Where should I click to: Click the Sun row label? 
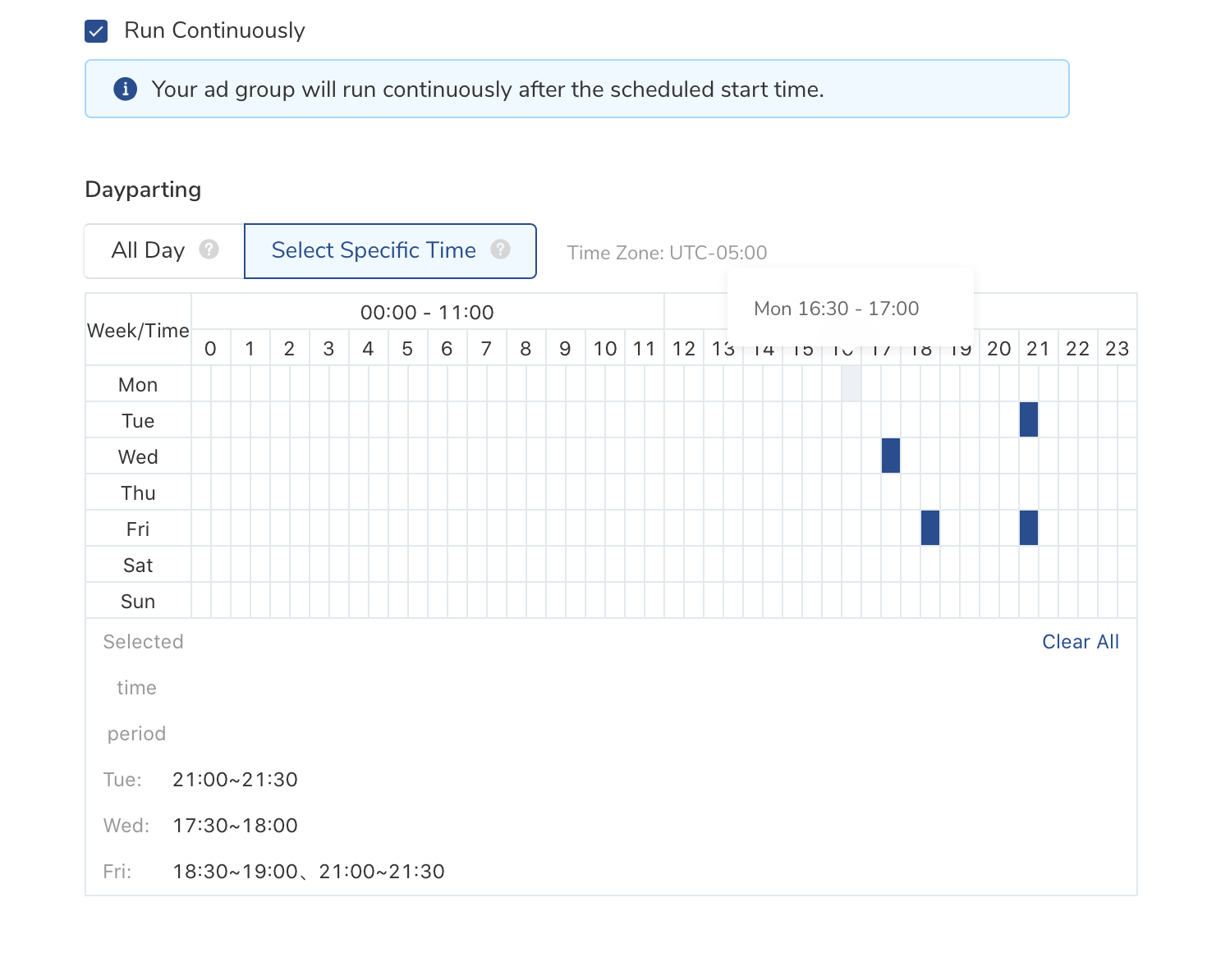(x=138, y=602)
